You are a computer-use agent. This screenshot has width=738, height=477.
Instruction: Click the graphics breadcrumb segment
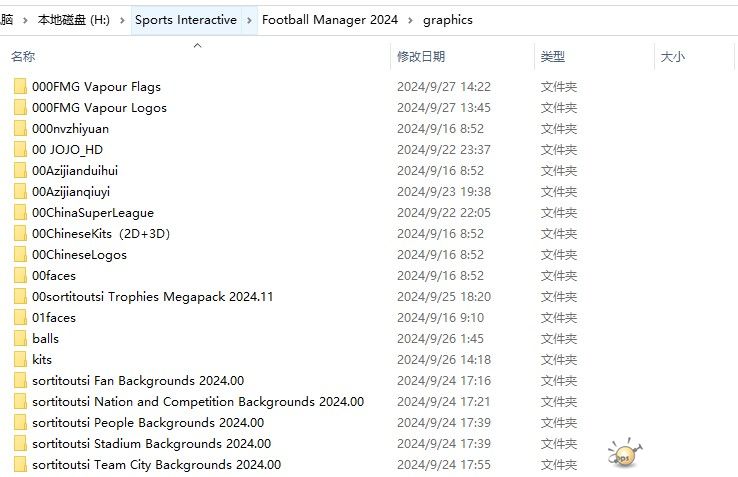tap(448, 20)
